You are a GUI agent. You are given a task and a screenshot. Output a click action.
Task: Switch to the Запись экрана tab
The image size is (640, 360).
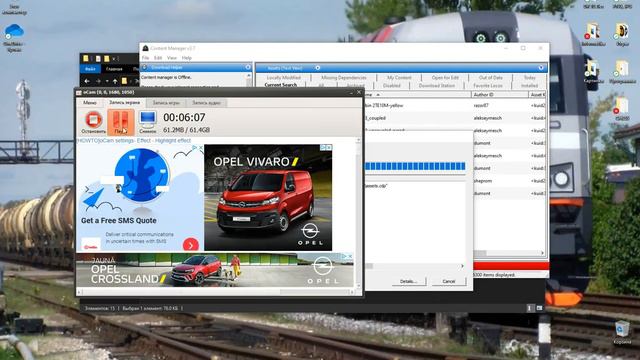click(x=124, y=102)
